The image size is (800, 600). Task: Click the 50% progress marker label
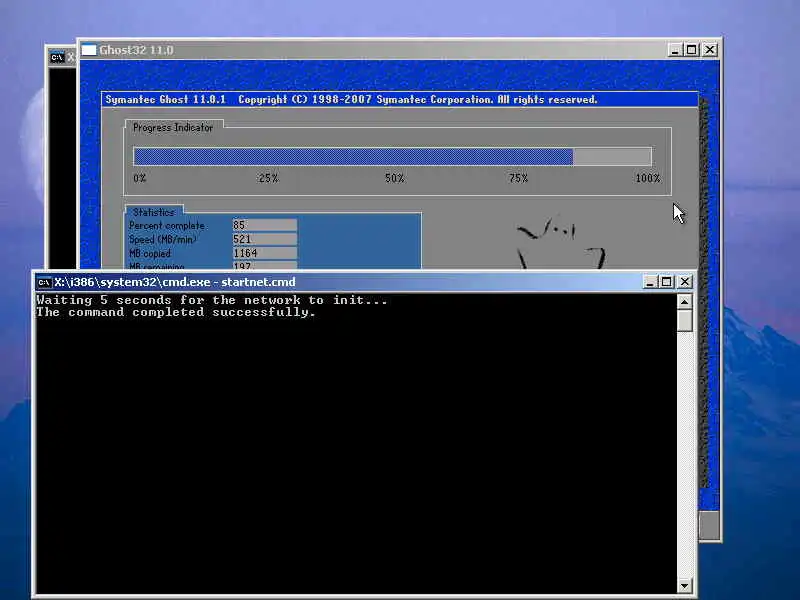[x=394, y=178]
